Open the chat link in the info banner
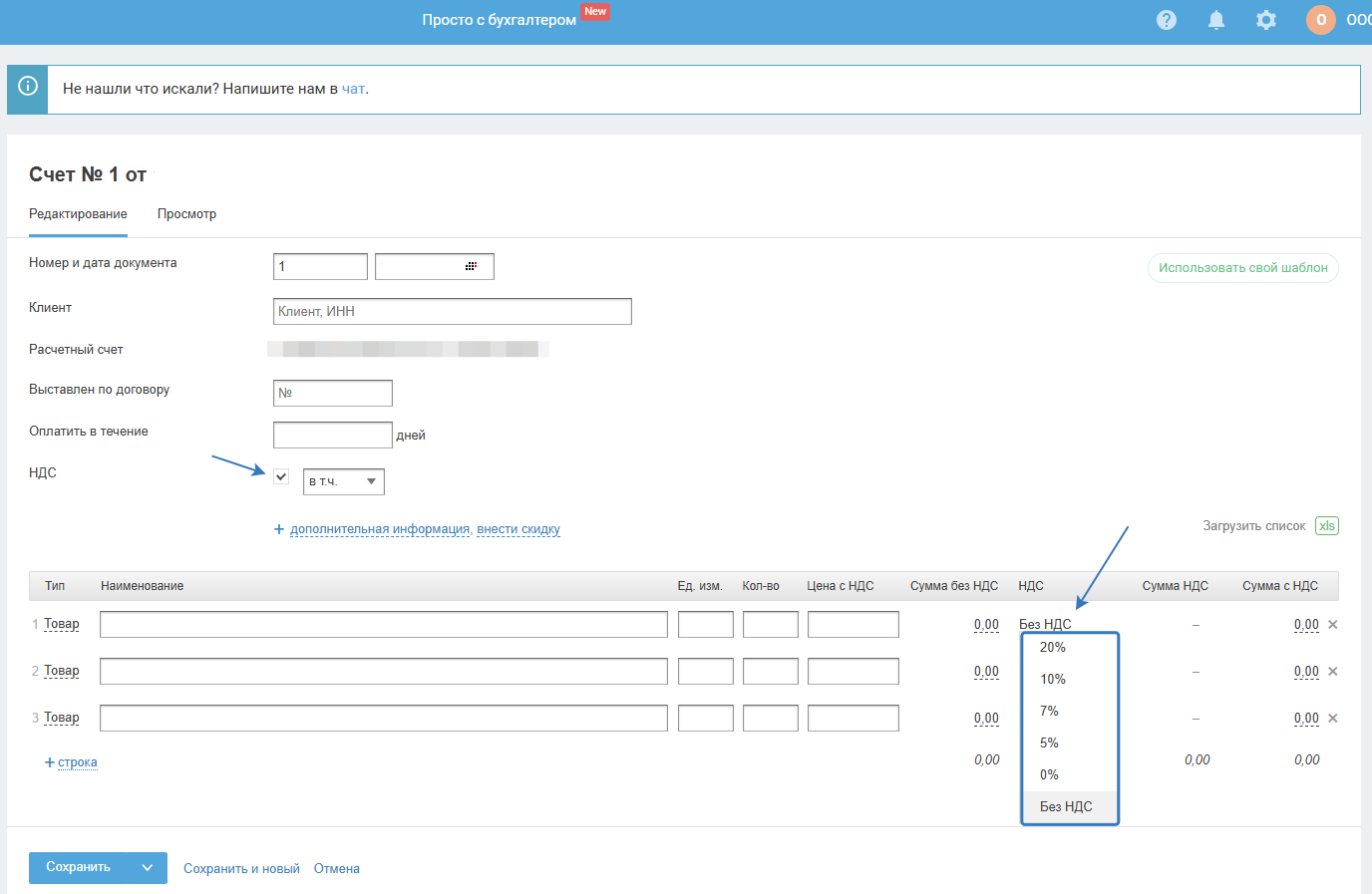Image resolution: width=1372 pixels, height=894 pixels. click(353, 90)
